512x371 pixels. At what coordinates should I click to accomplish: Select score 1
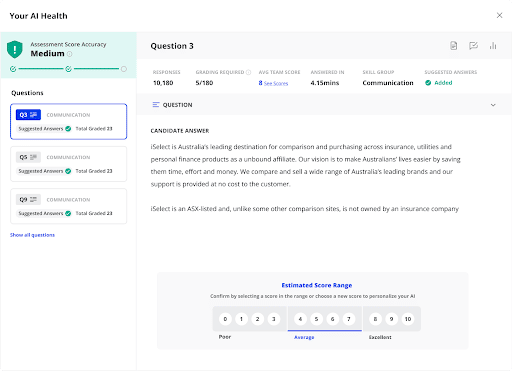tap(241, 319)
